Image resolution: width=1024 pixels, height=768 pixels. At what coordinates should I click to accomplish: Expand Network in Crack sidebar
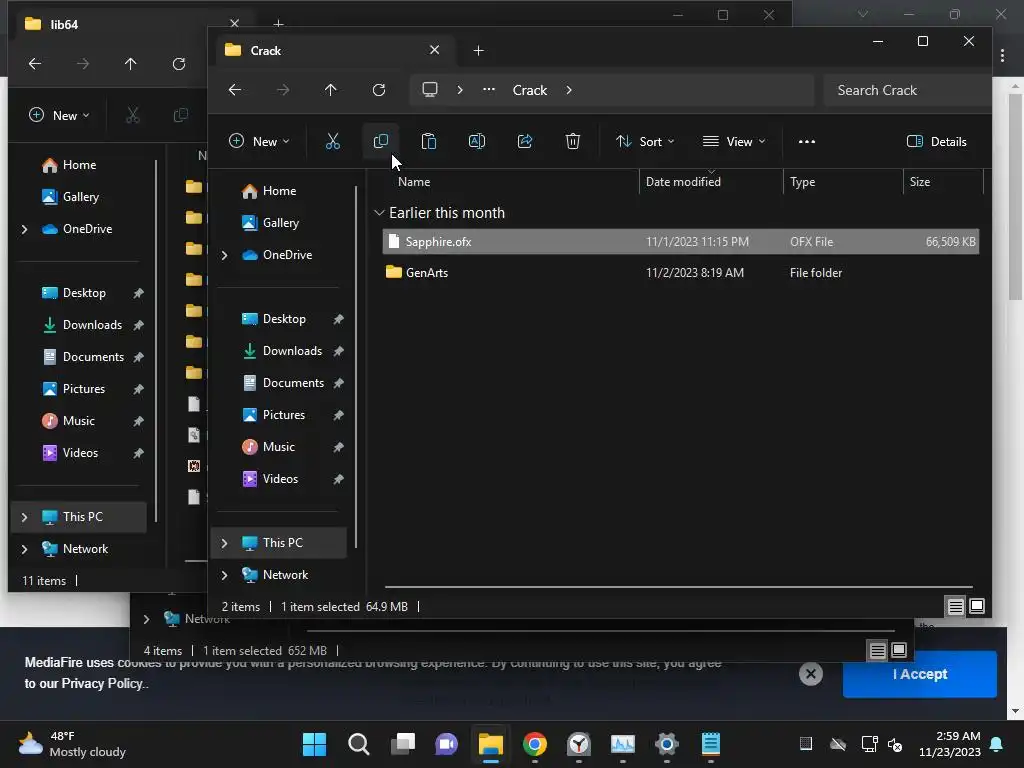tap(224, 575)
